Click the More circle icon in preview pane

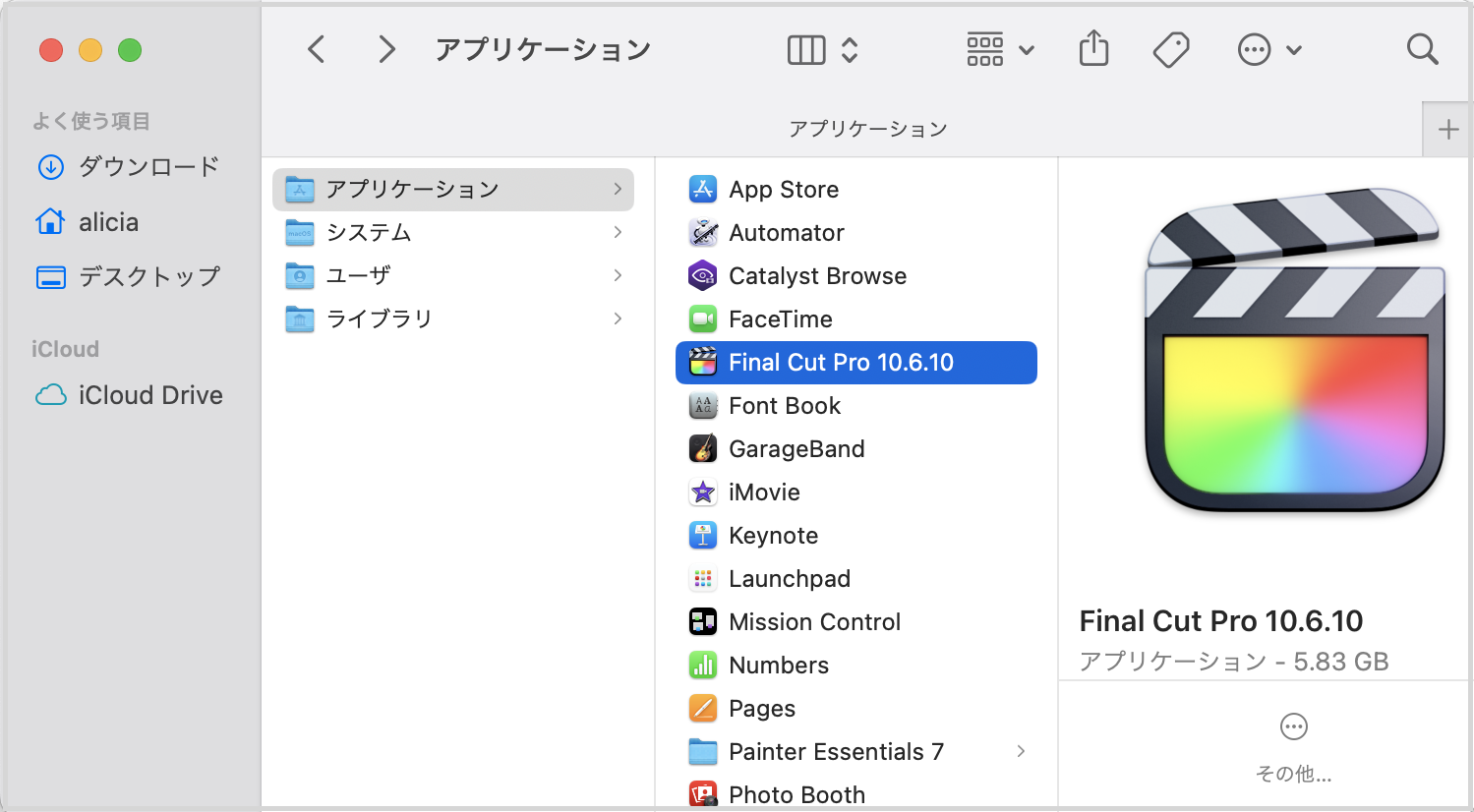pyautogui.click(x=1293, y=727)
